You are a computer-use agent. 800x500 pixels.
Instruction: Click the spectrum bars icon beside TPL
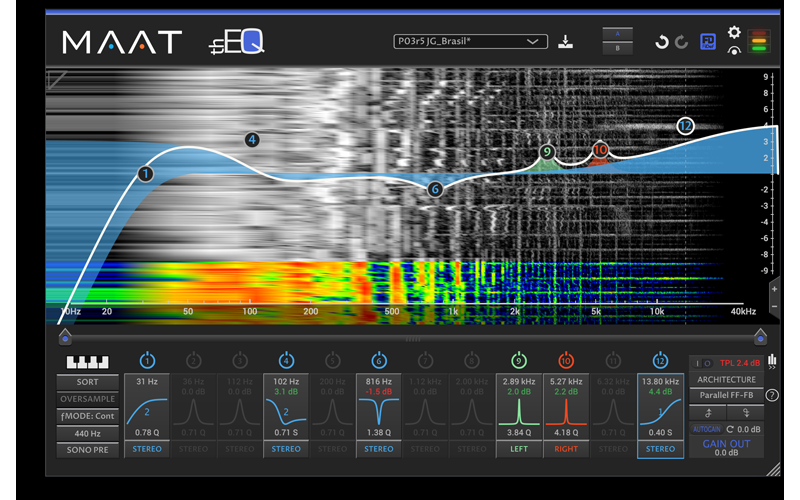pyautogui.click(x=772, y=360)
